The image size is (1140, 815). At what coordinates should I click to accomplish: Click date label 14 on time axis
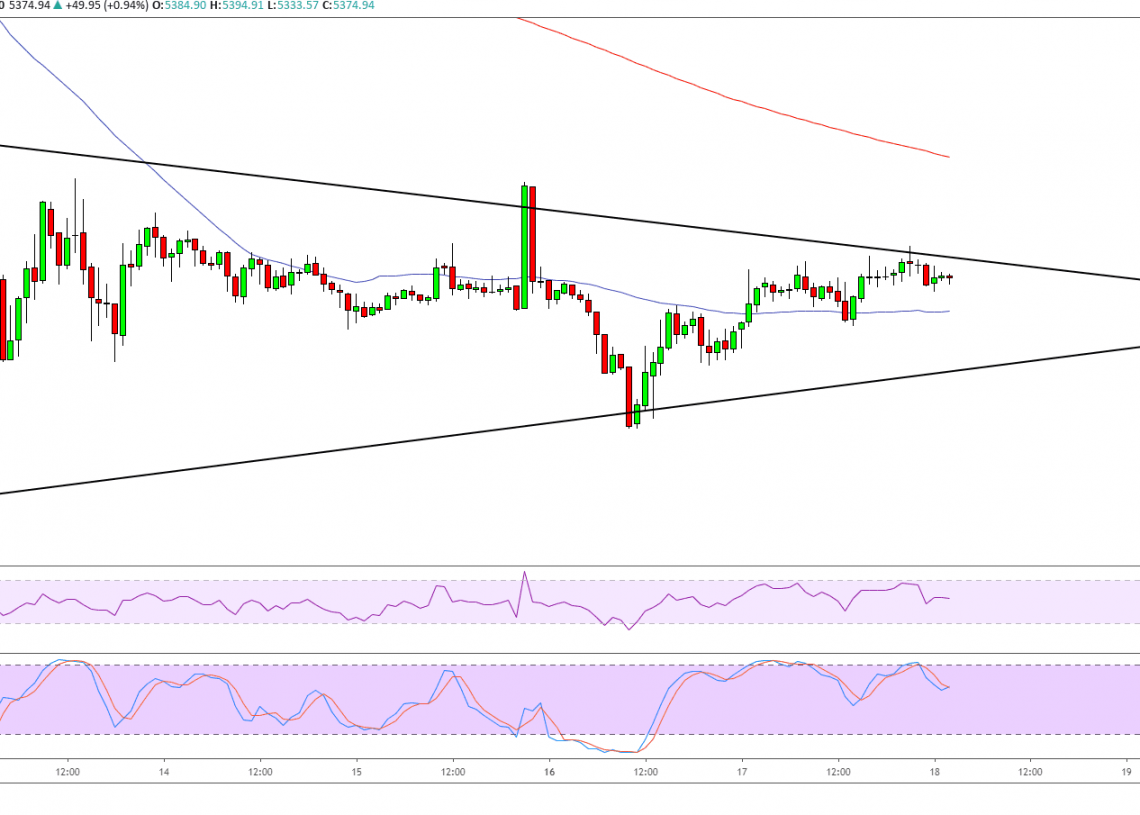[164, 772]
